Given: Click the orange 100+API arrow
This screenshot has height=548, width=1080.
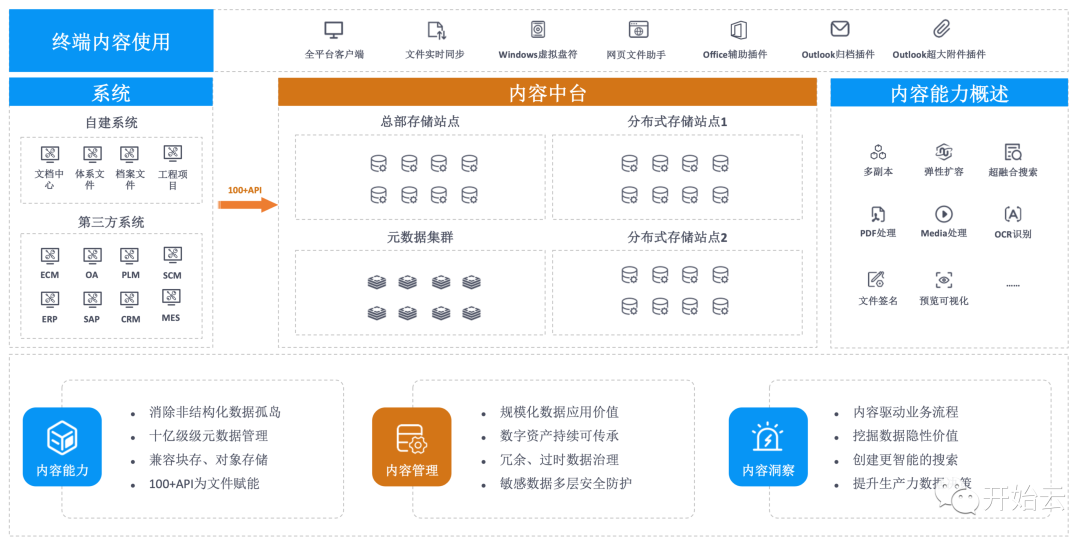Looking at the screenshot, I should 247,204.
